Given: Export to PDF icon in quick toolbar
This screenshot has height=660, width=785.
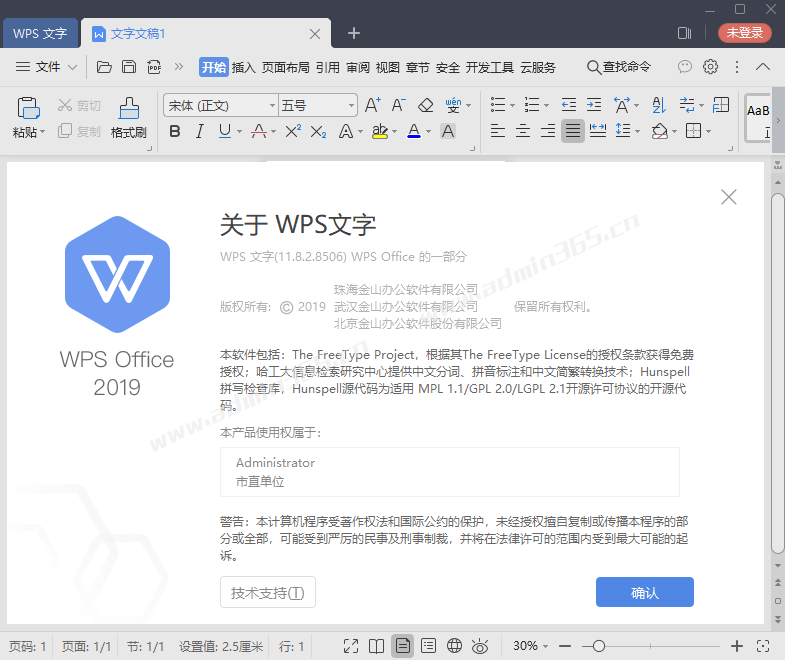Looking at the screenshot, I should point(154,67).
